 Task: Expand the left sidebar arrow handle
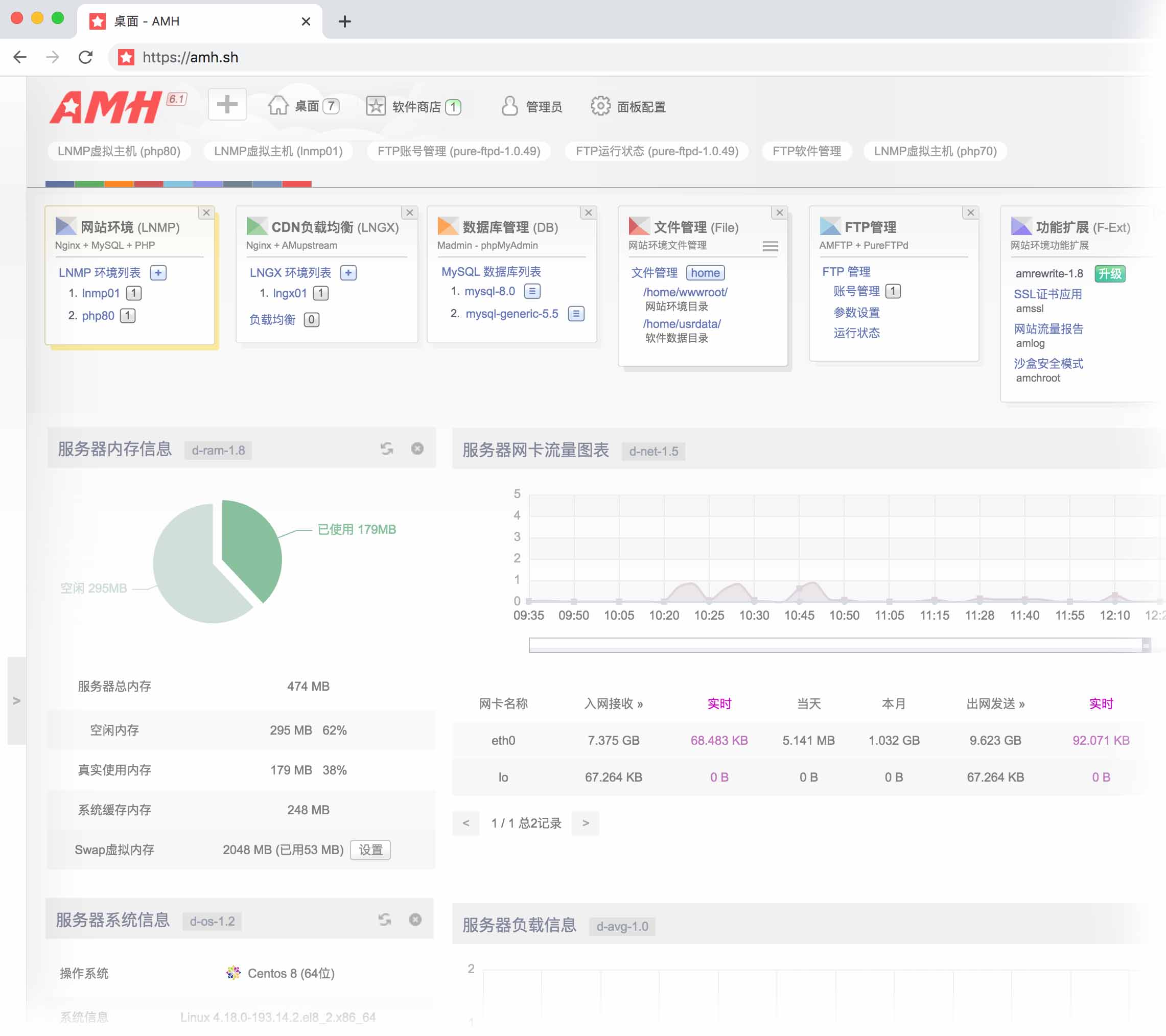click(x=16, y=700)
